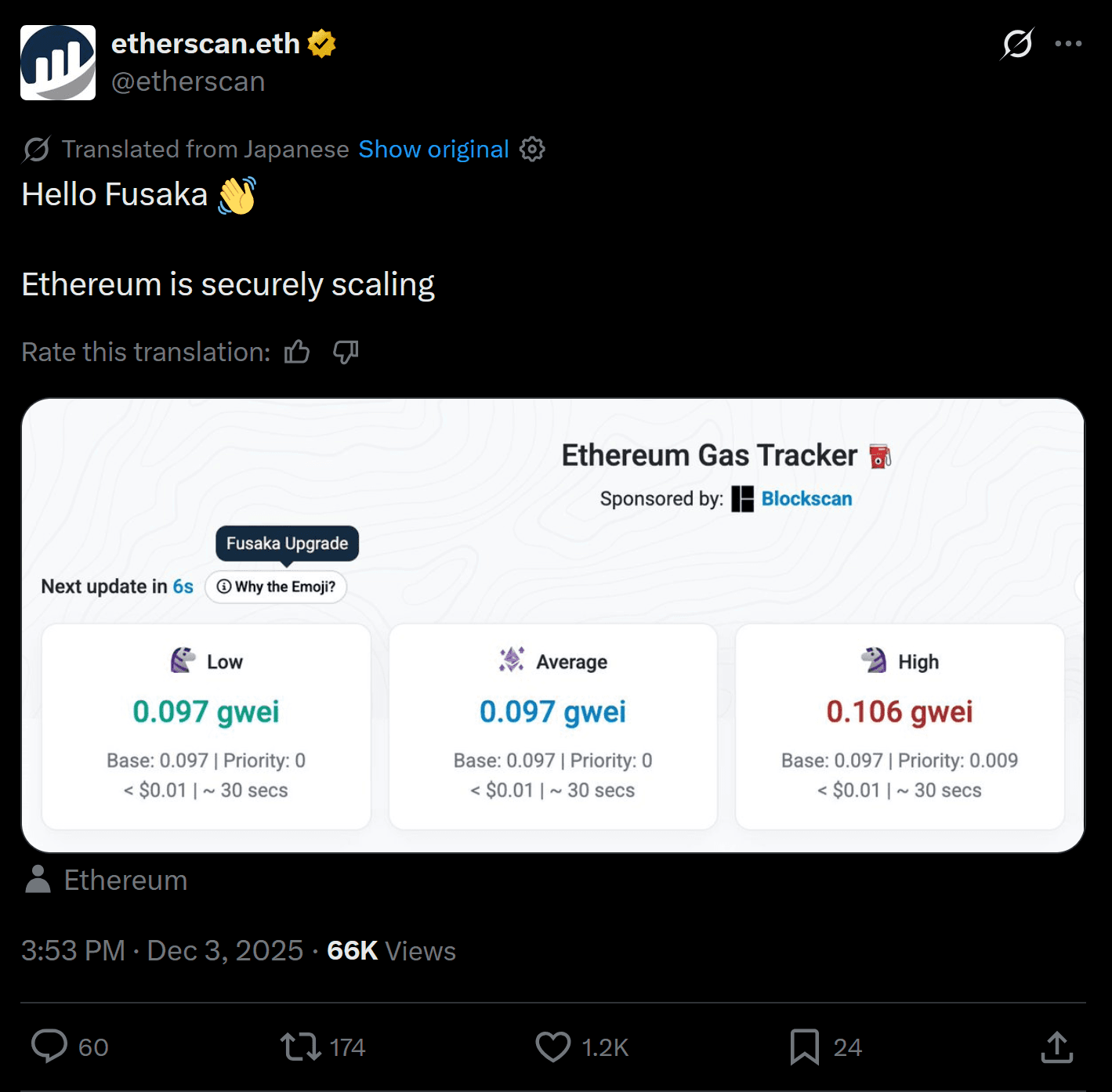Click the Why the Emoji? button
1112x1092 pixels.
(x=276, y=587)
